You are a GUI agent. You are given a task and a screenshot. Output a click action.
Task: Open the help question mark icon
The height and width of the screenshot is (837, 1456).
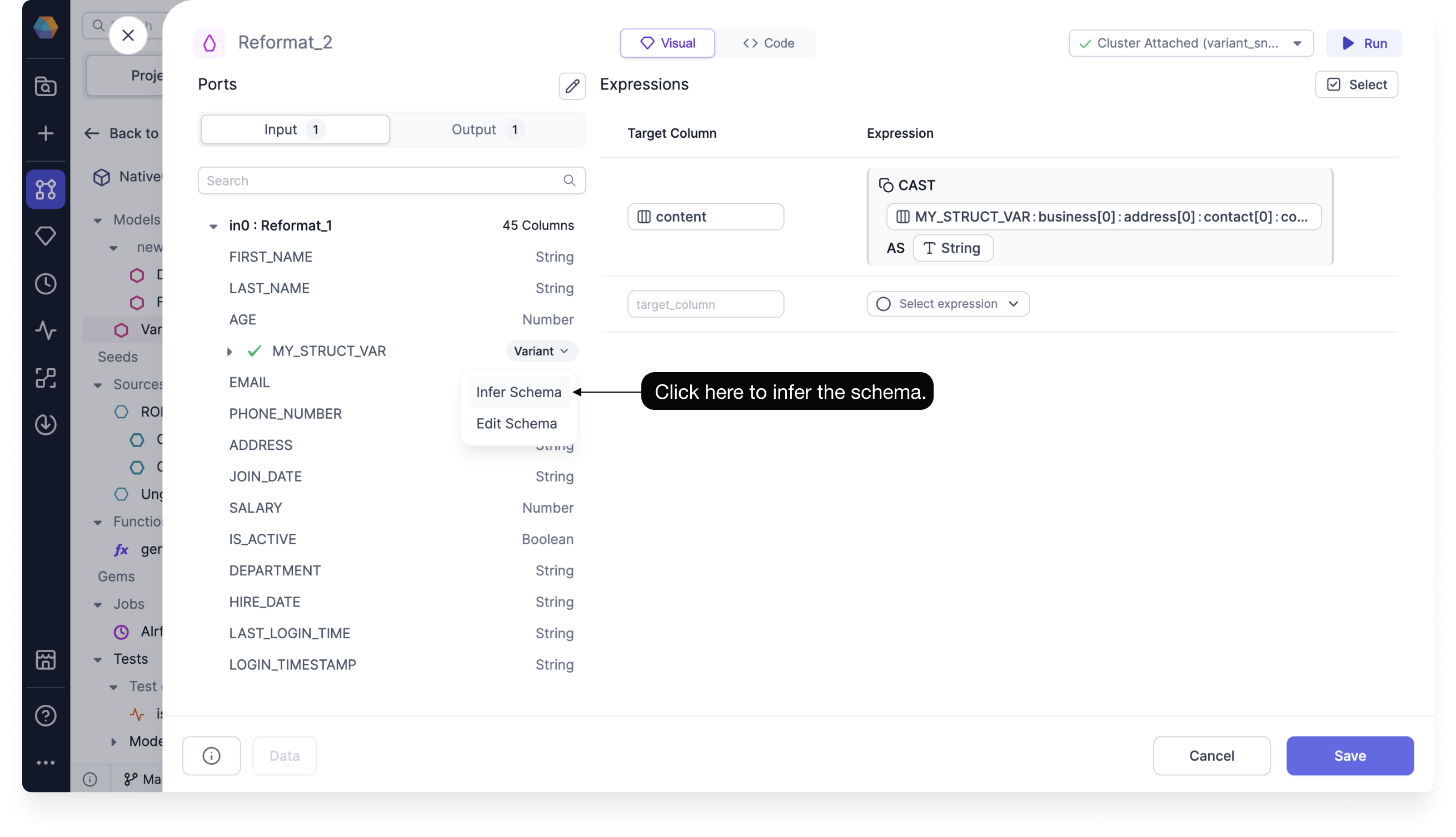pos(46,715)
